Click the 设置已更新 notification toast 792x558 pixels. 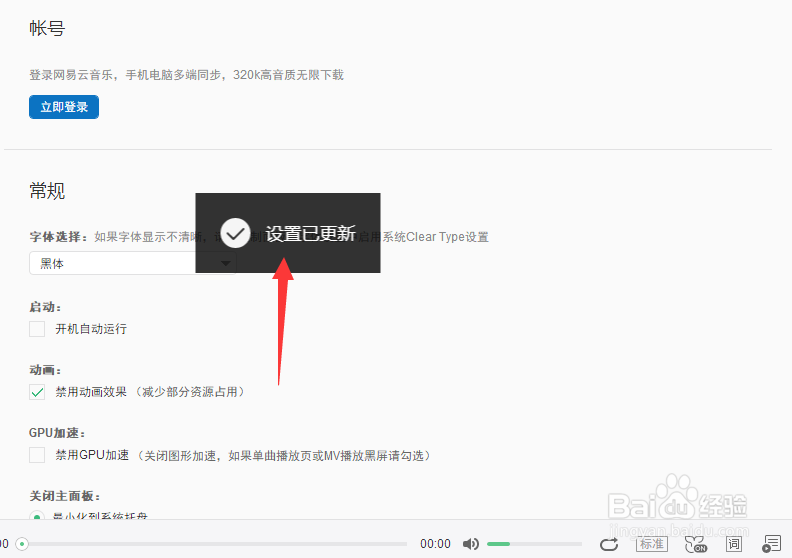pos(288,233)
